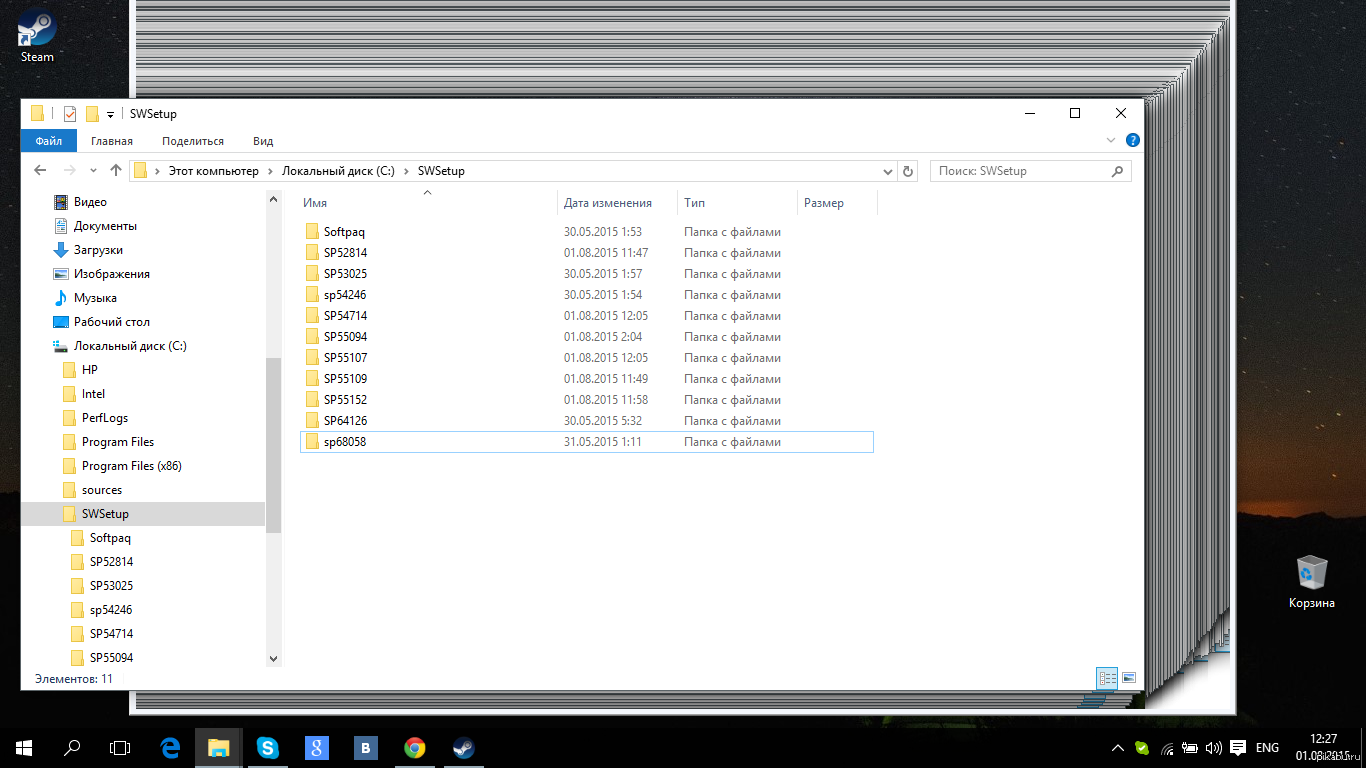Open the address bar history dropdown
This screenshot has height=768, width=1366.
click(x=888, y=171)
